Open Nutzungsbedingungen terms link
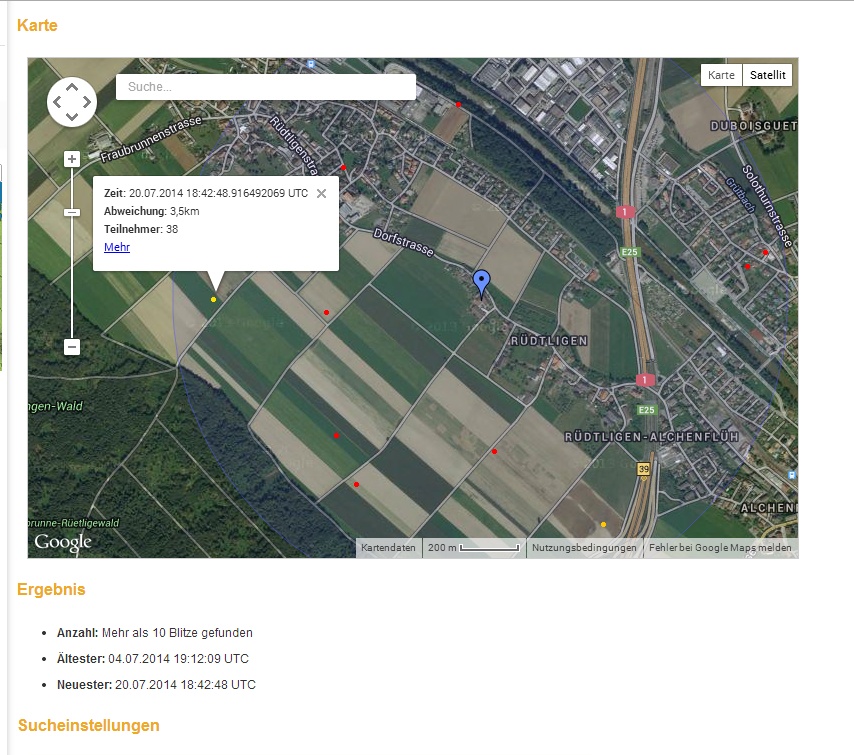Screen dimensions: 854x755 [584, 548]
